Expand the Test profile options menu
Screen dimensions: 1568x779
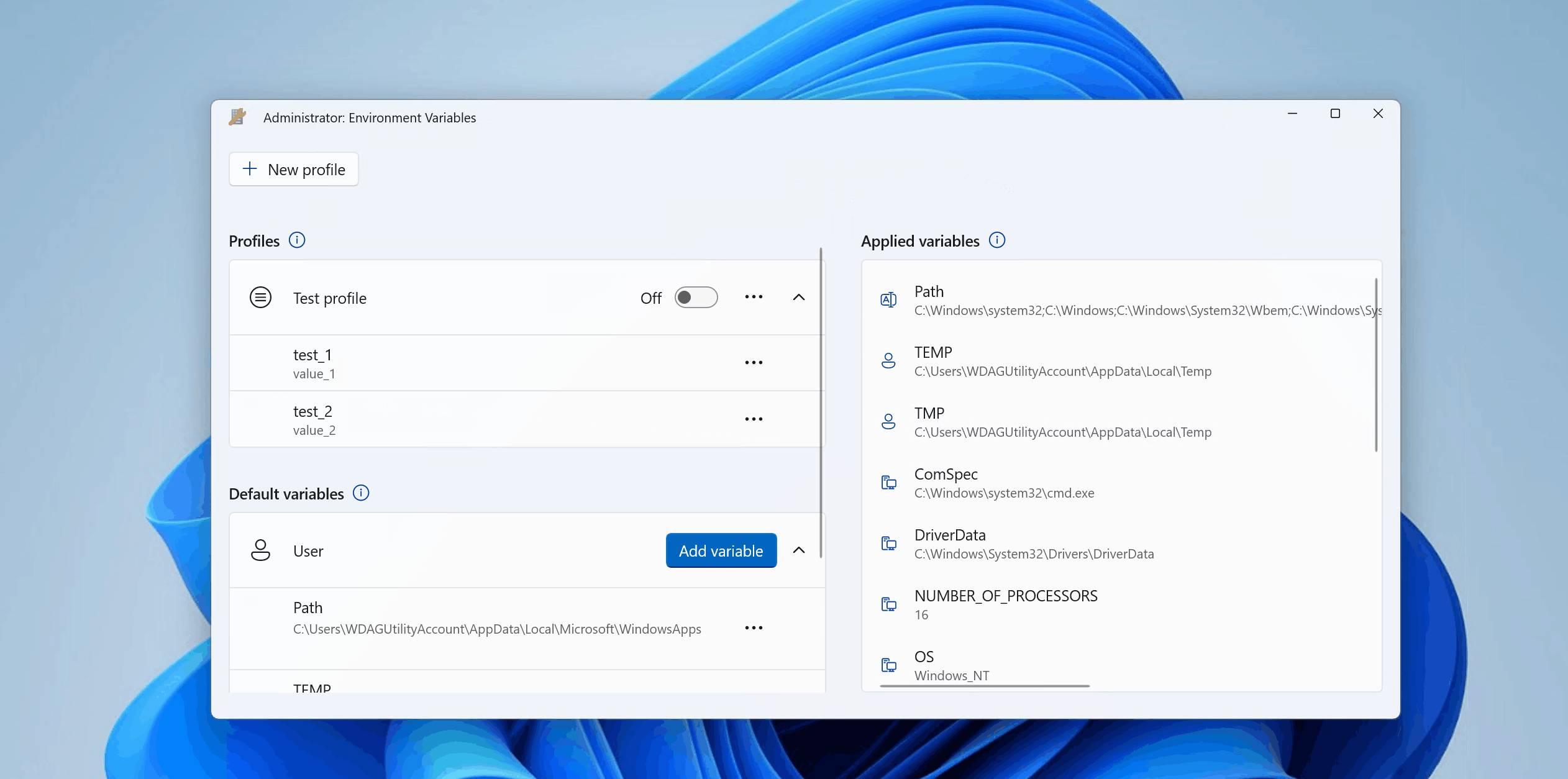pos(754,297)
